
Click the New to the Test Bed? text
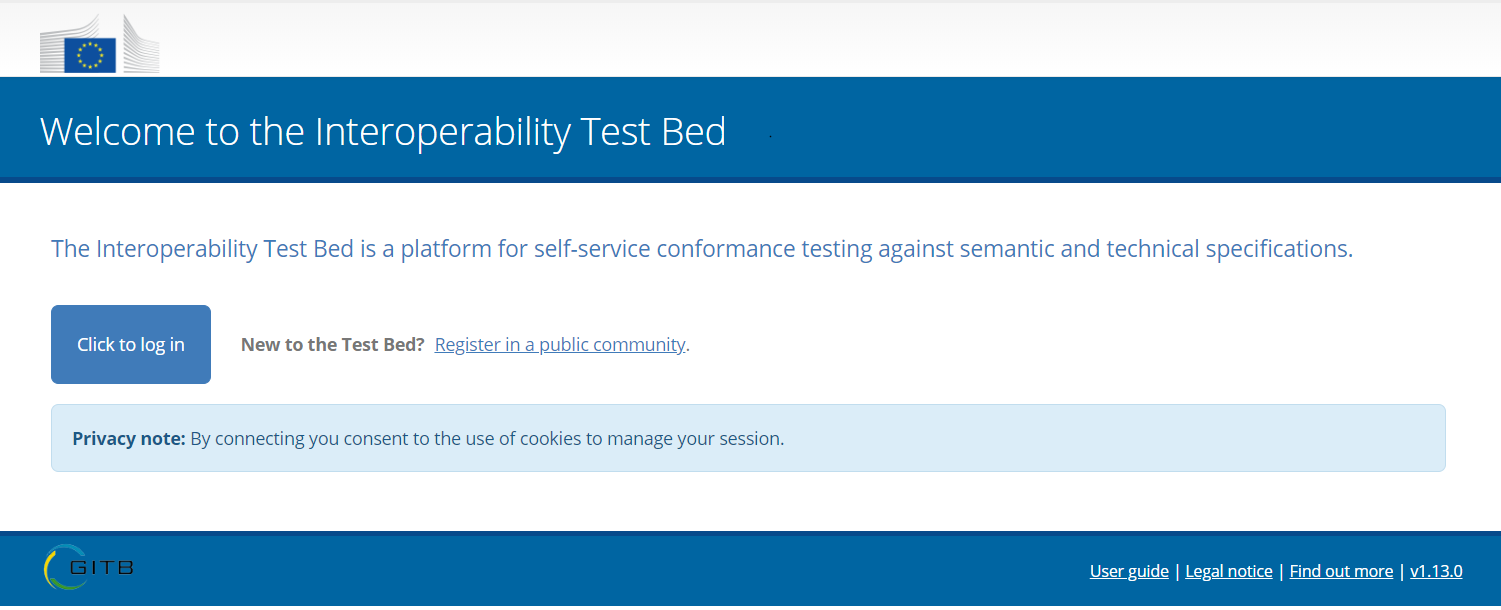332,345
